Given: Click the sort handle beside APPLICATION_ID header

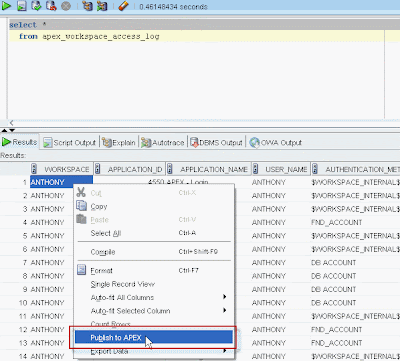Looking at the screenshot, I should [97, 169].
